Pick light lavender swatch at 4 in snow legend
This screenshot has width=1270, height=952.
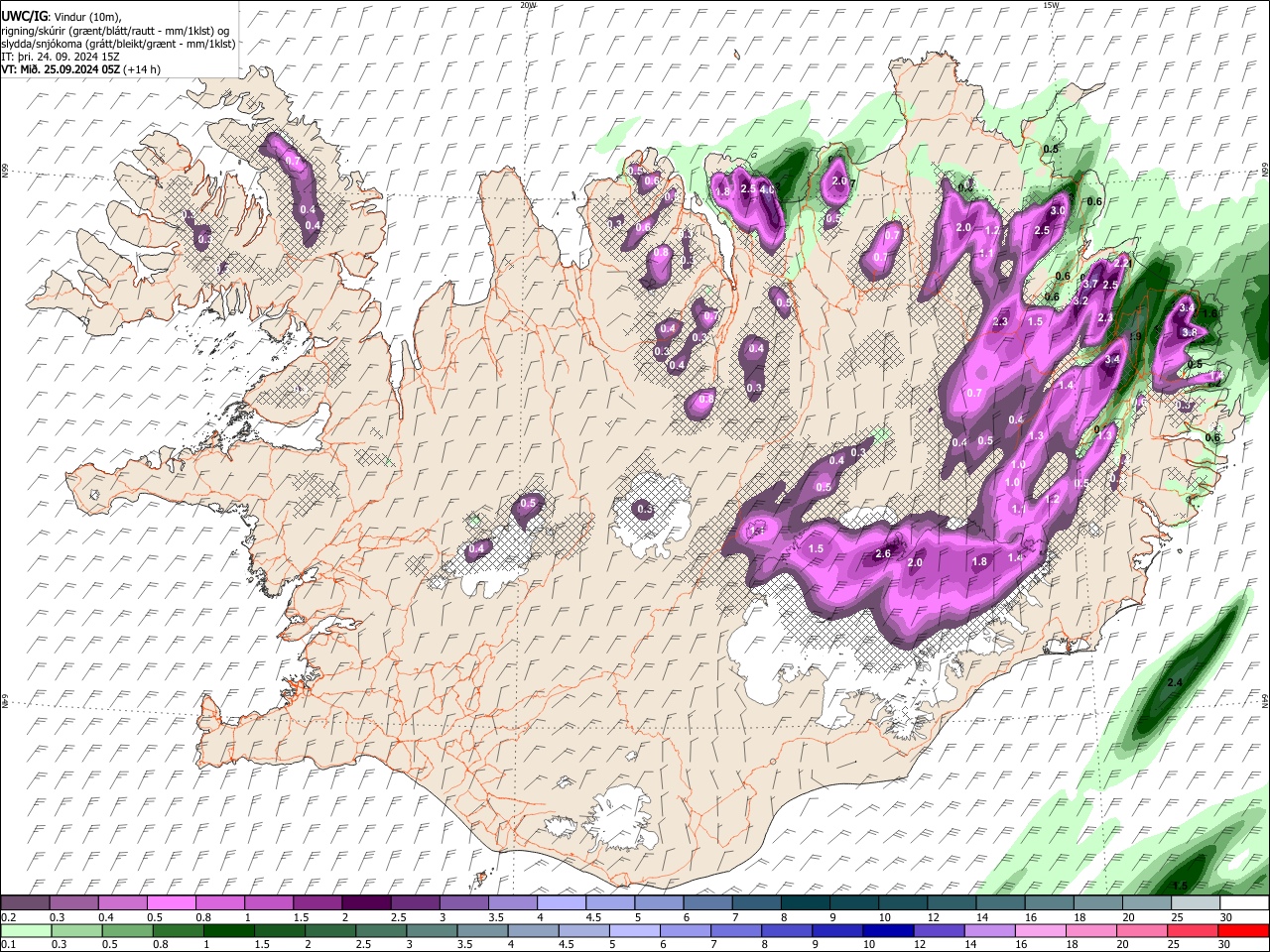(560, 903)
